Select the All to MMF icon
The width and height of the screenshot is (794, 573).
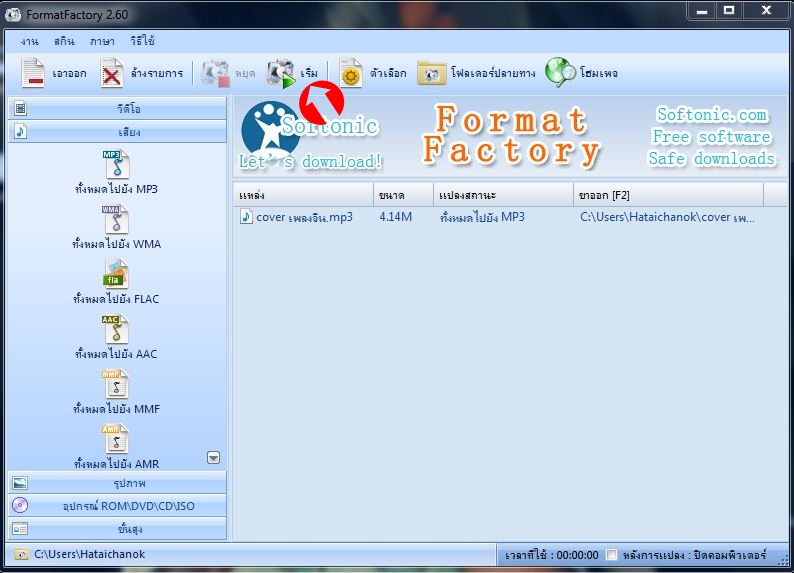click(x=116, y=384)
